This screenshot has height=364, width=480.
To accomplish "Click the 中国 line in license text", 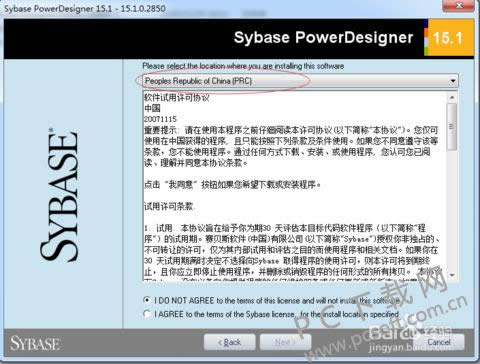I will click(x=152, y=108).
